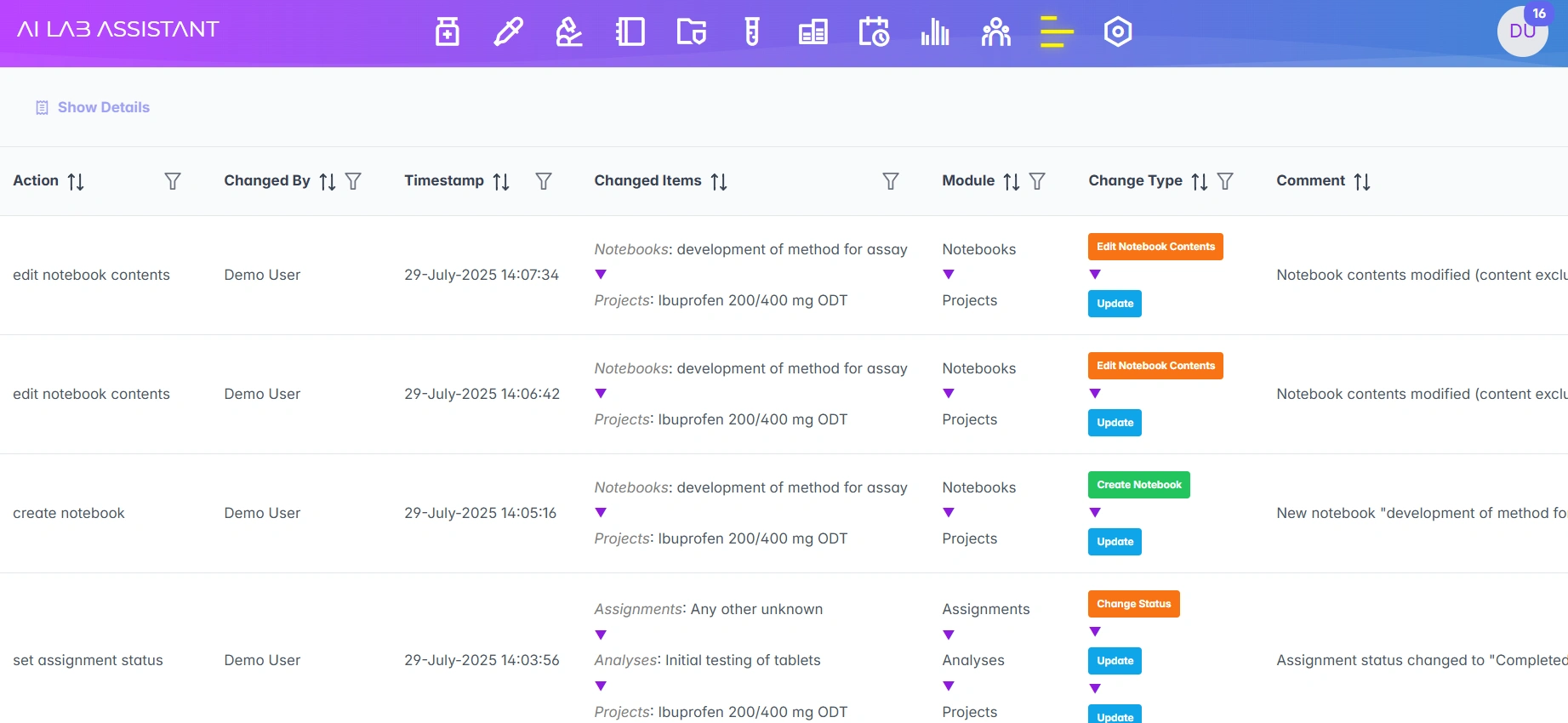Toggle sort order on Changed By column

tap(328, 181)
